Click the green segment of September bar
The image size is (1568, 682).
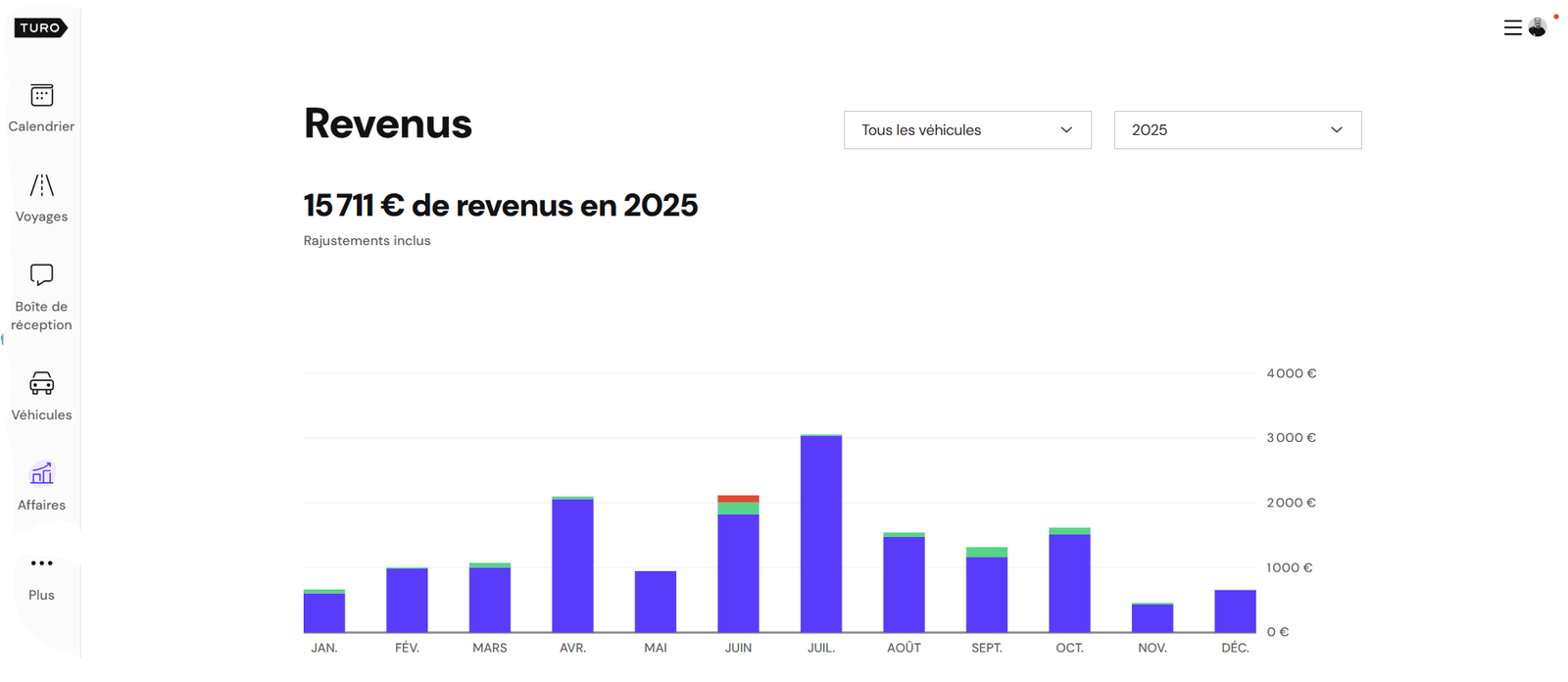[986, 552]
